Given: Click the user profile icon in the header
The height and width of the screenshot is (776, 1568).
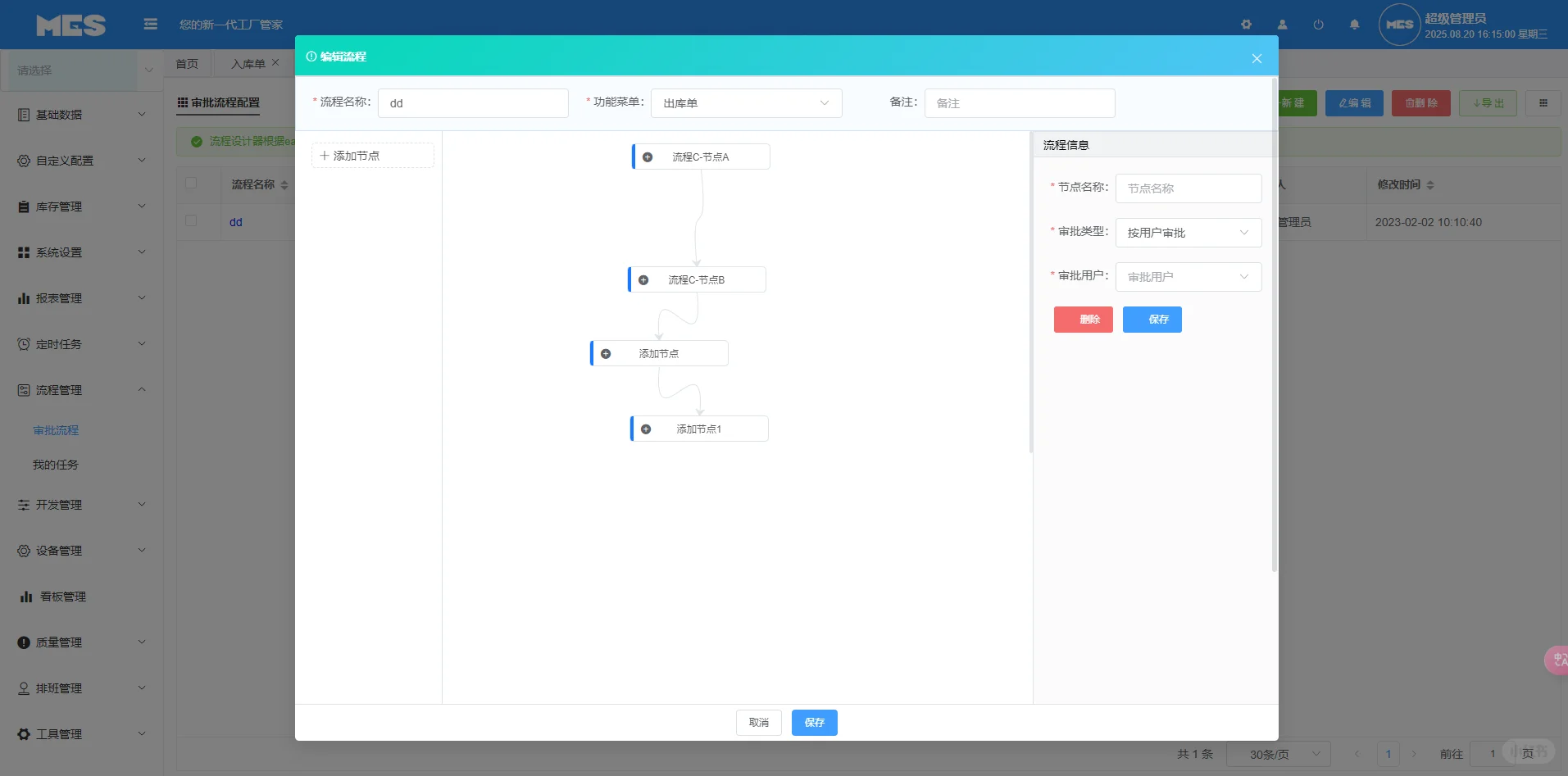Looking at the screenshot, I should [1282, 25].
